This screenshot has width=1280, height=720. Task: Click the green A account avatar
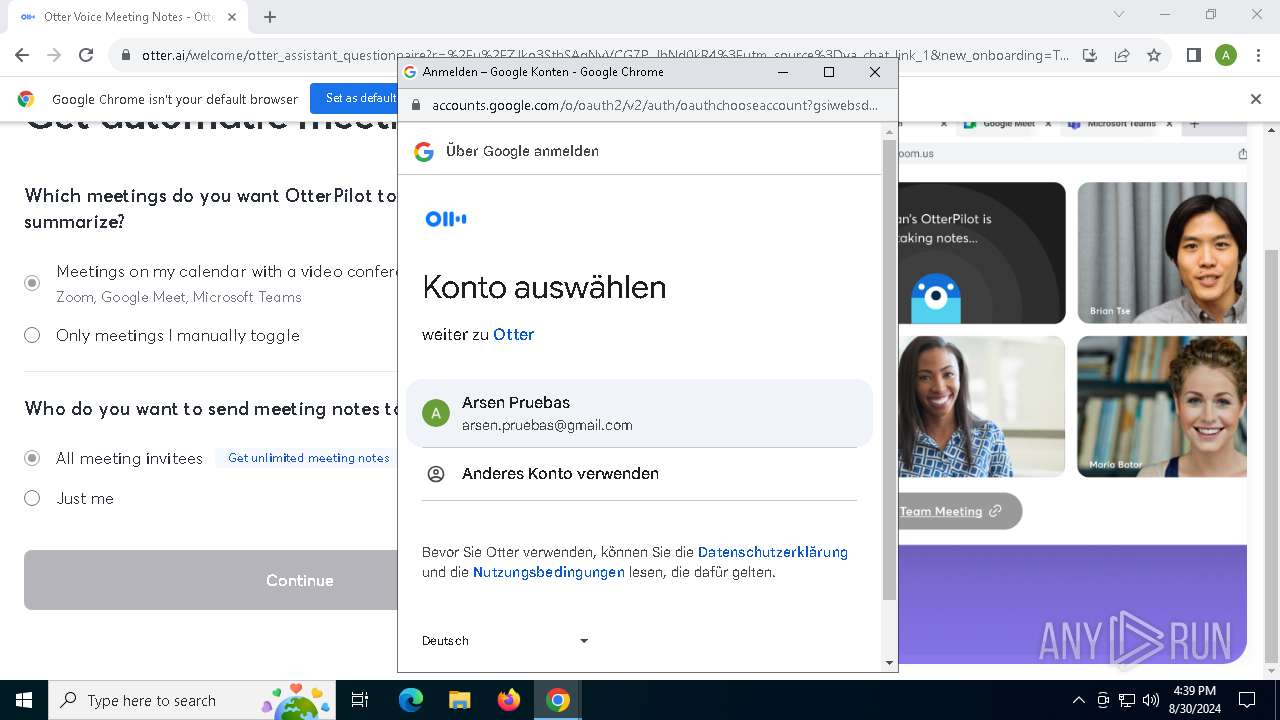point(436,413)
